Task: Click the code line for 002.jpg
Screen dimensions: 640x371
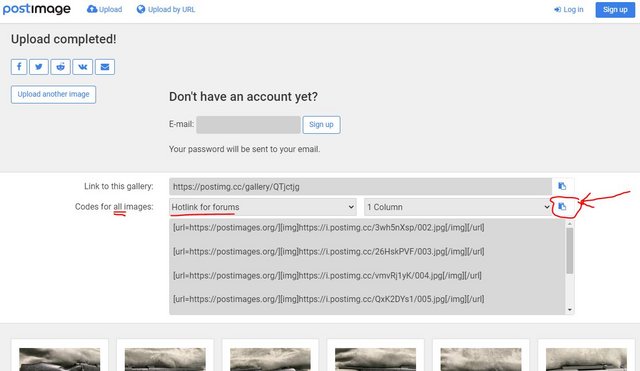Action: point(329,227)
